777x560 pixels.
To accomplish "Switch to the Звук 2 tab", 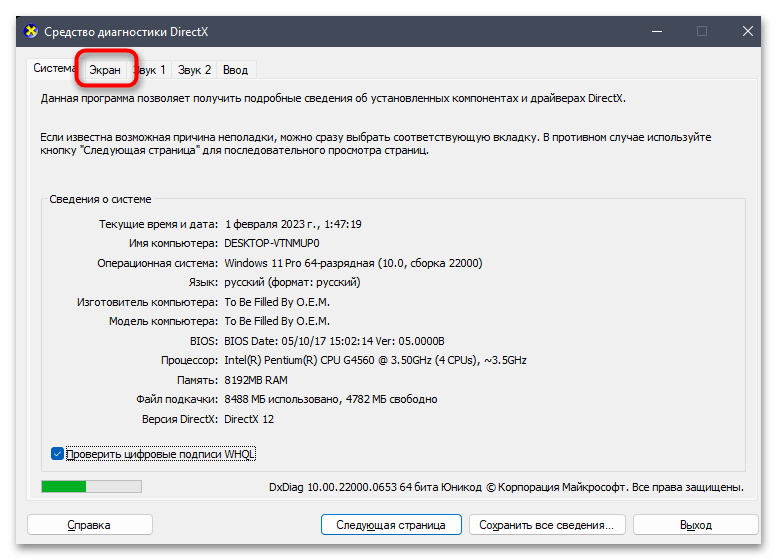I will click(x=194, y=70).
